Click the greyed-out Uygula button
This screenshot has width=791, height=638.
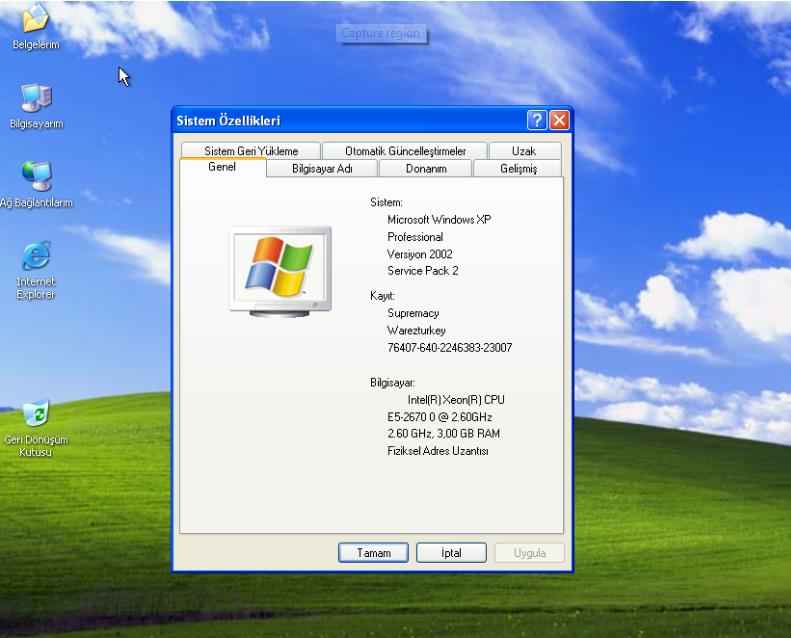[529, 553]
